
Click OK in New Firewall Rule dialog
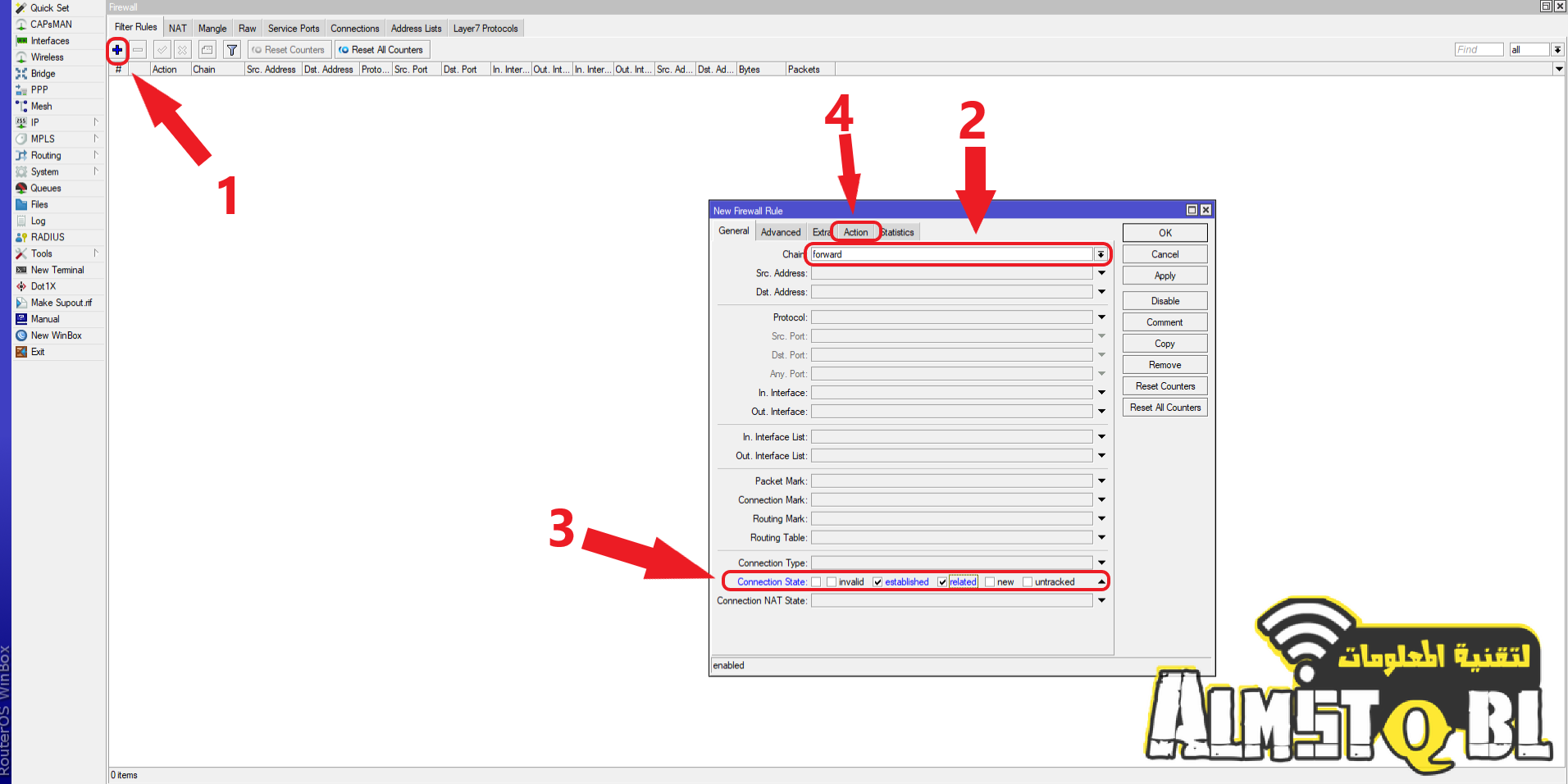[x=1165, y=233]
